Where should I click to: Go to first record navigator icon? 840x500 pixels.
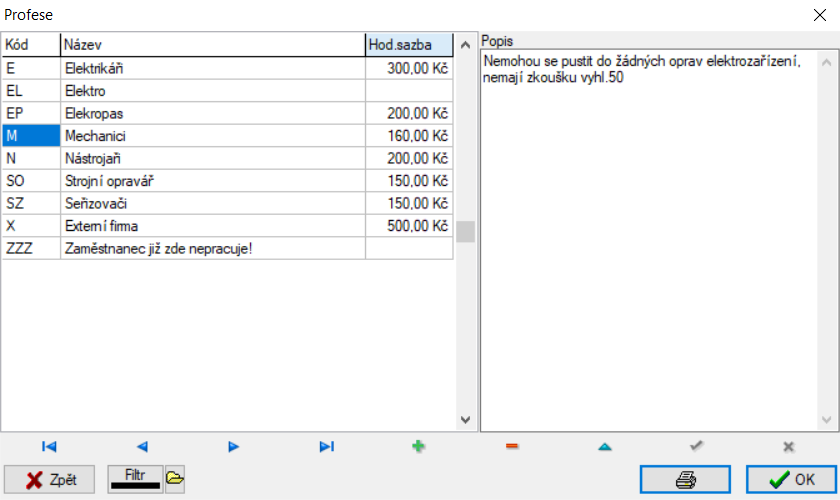pyautogui.click(x=49, y=446)
